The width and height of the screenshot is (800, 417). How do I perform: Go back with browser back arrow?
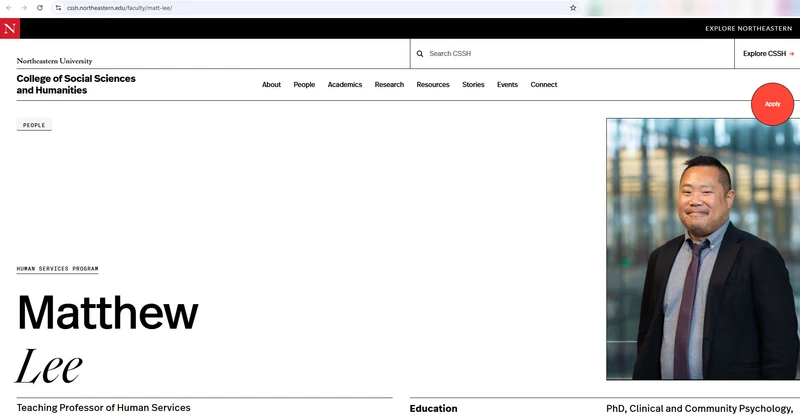(x=9, y=8)
